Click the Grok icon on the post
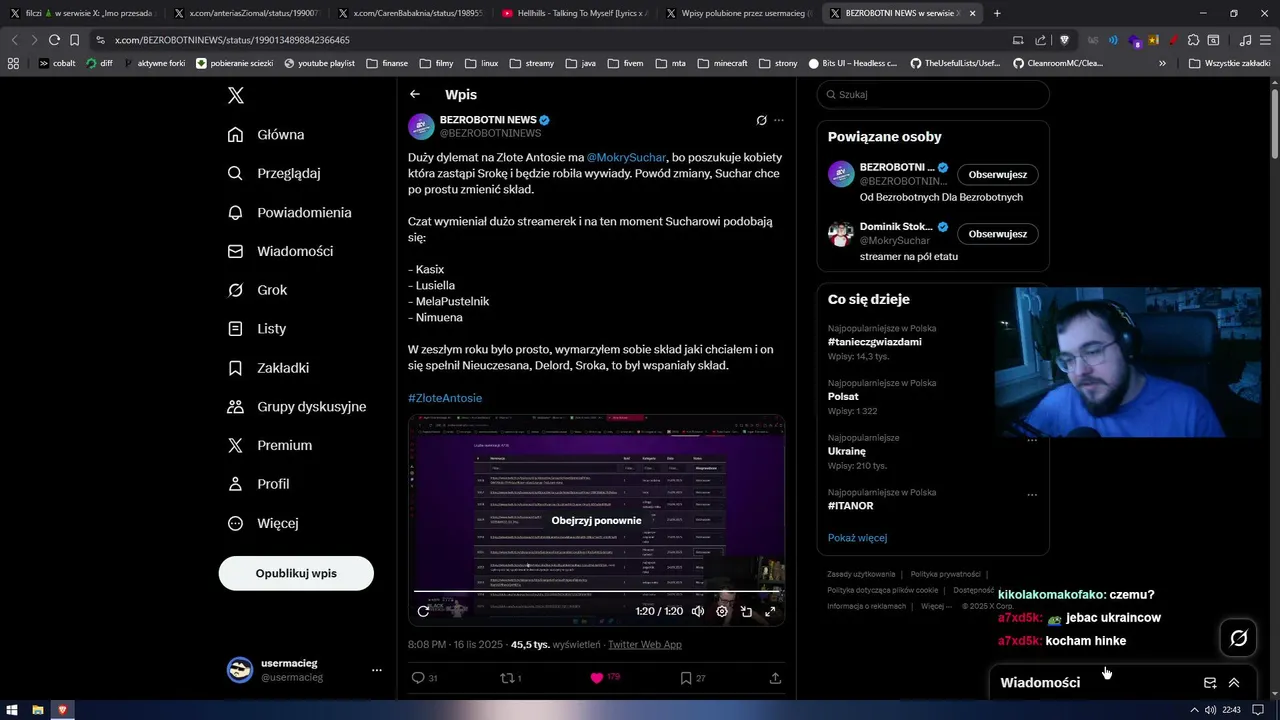Viewport: 1280px width, 720px height. (x=761, y=120)
